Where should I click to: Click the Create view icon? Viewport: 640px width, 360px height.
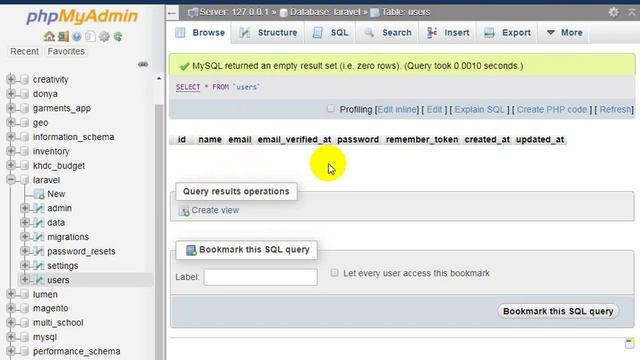[184, 211]
